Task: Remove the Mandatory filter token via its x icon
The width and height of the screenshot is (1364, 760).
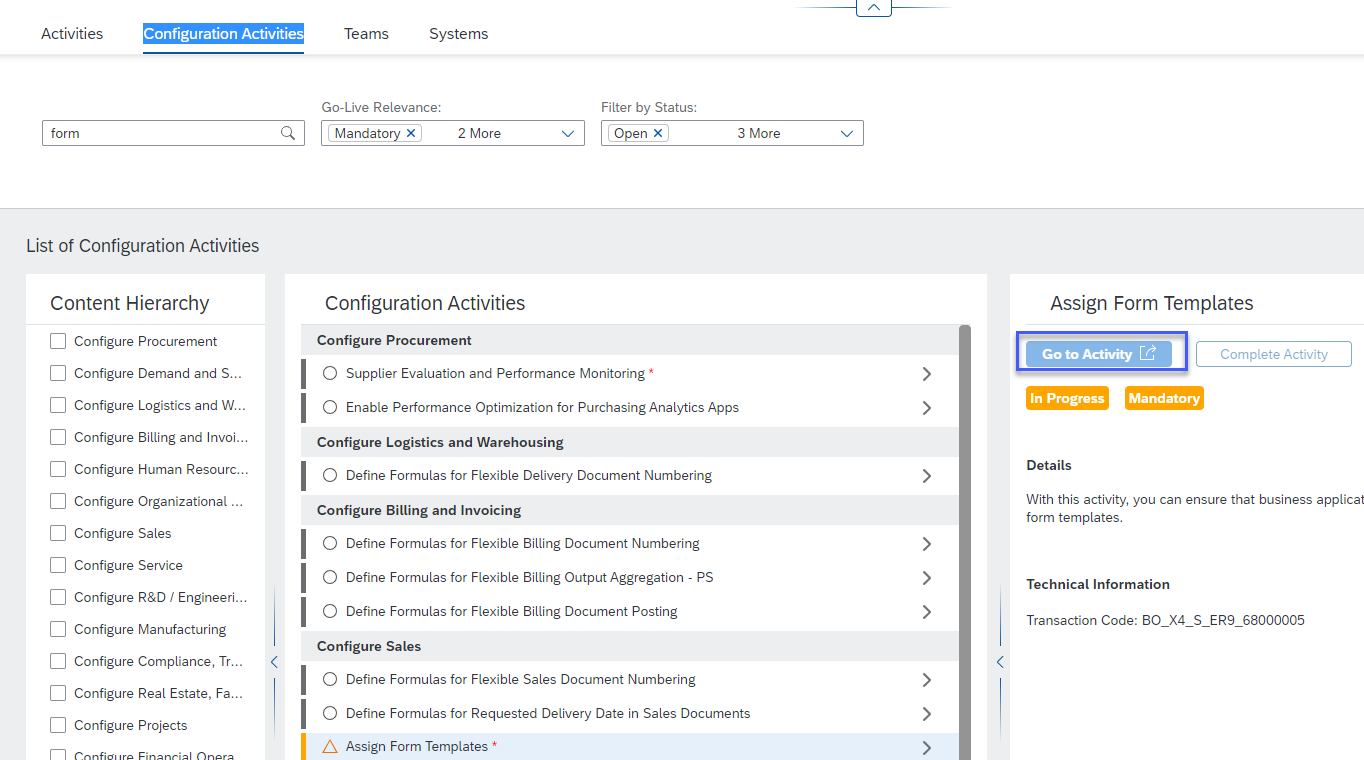Action: (410, 132)
